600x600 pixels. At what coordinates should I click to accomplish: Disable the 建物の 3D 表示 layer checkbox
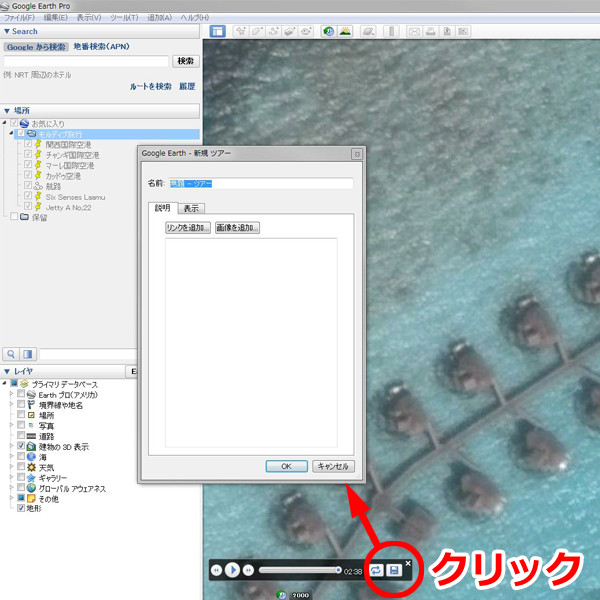pyautogui.click(x=21, y=445)
